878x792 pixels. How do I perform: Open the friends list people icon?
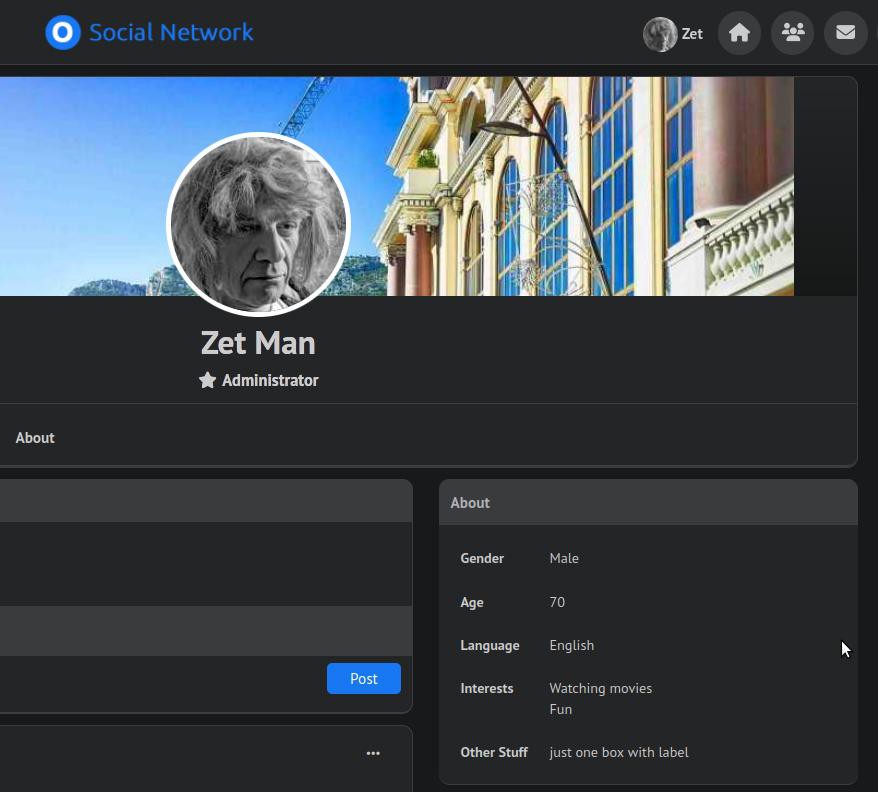tap(792, 33)
